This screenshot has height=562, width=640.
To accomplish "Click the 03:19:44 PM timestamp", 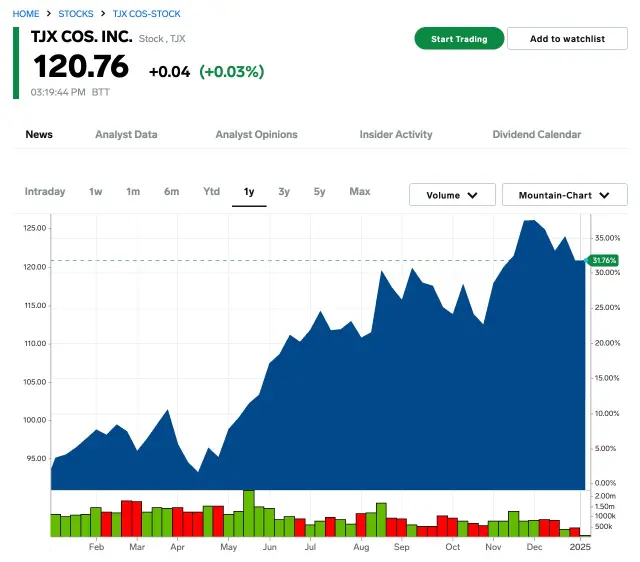I will [58, 92].
